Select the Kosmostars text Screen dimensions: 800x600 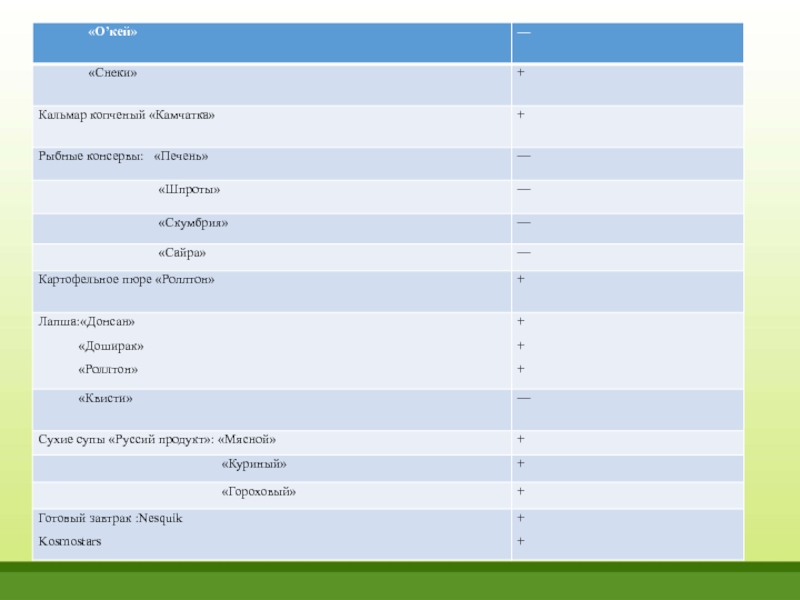[x=70, y=541]
